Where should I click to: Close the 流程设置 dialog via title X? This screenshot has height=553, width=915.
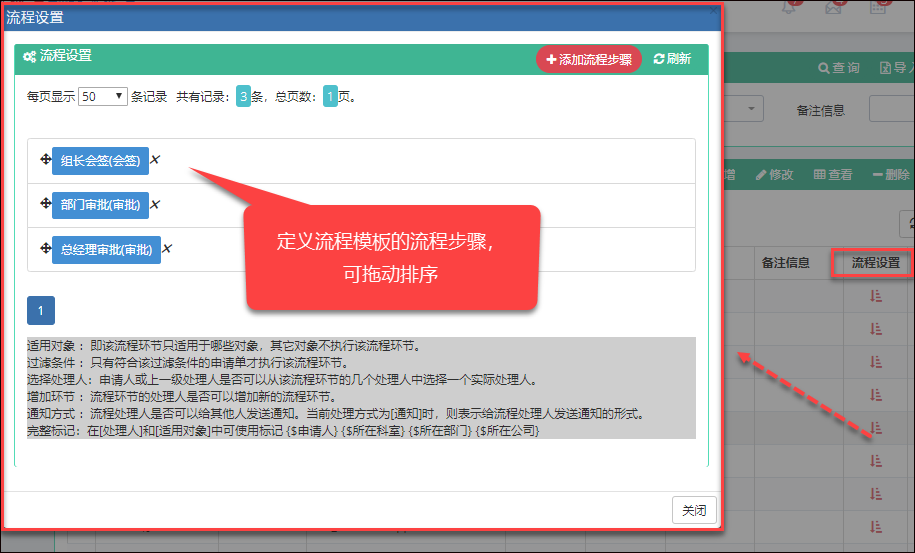713,10
